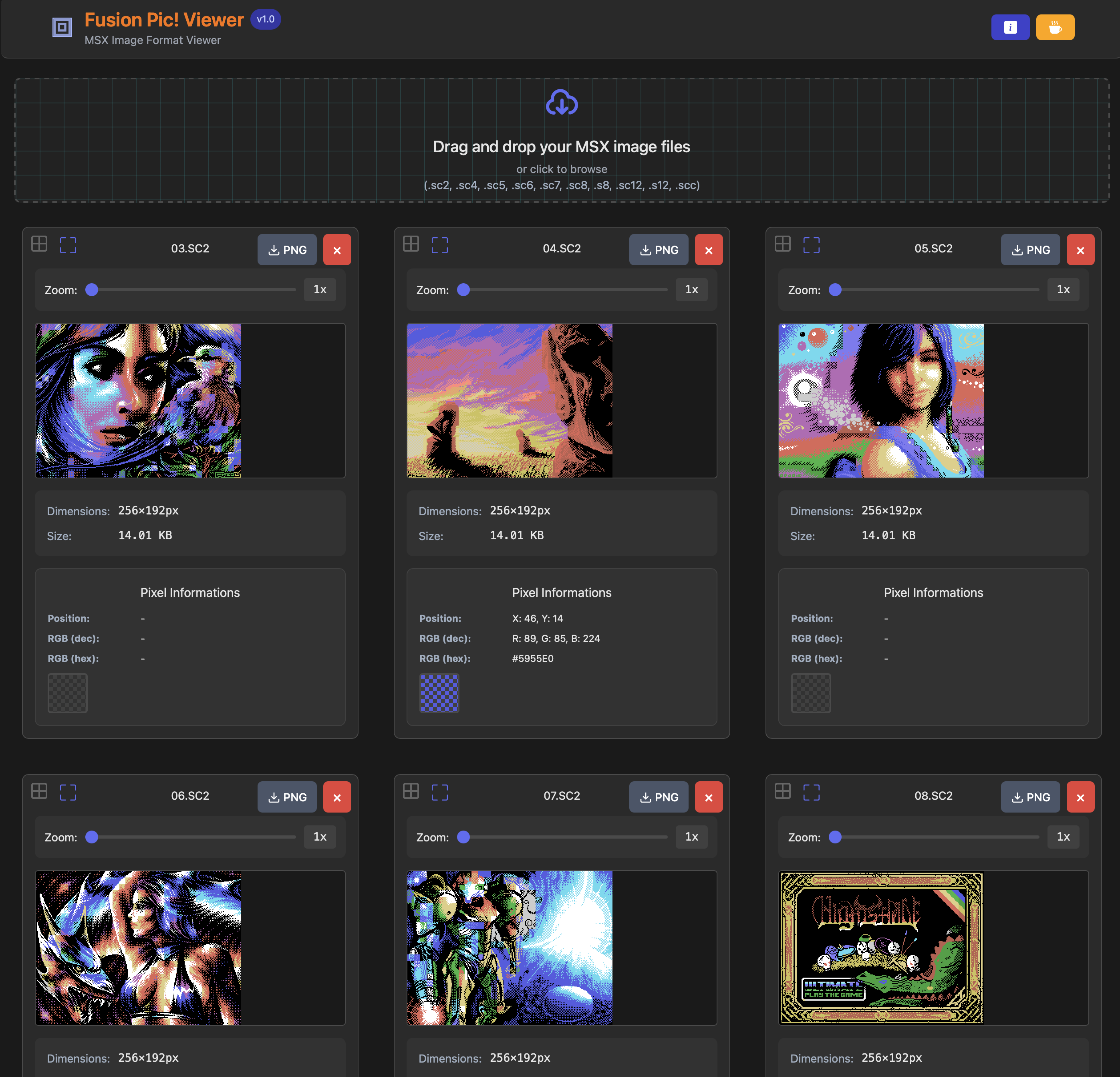Click the 03.SC2 file name
1120x1077 pixels.
[190, 249]
